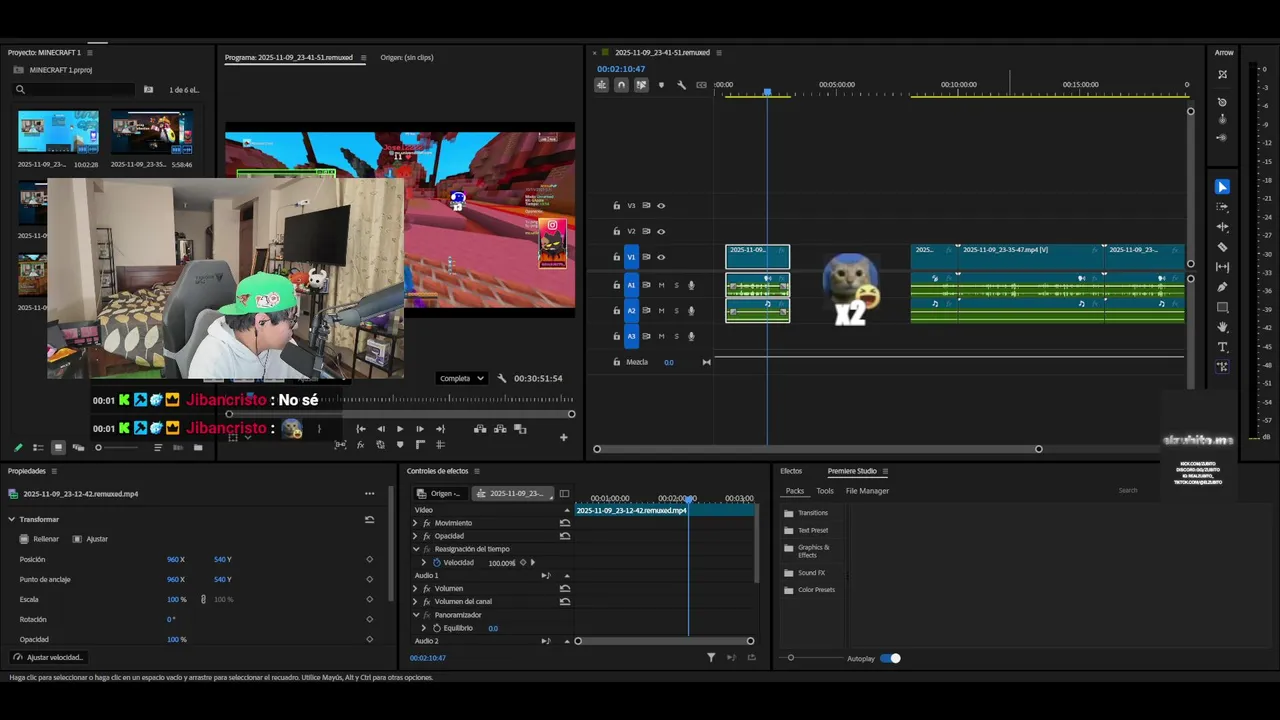Expand Volumen del canal

click(416, 602)
